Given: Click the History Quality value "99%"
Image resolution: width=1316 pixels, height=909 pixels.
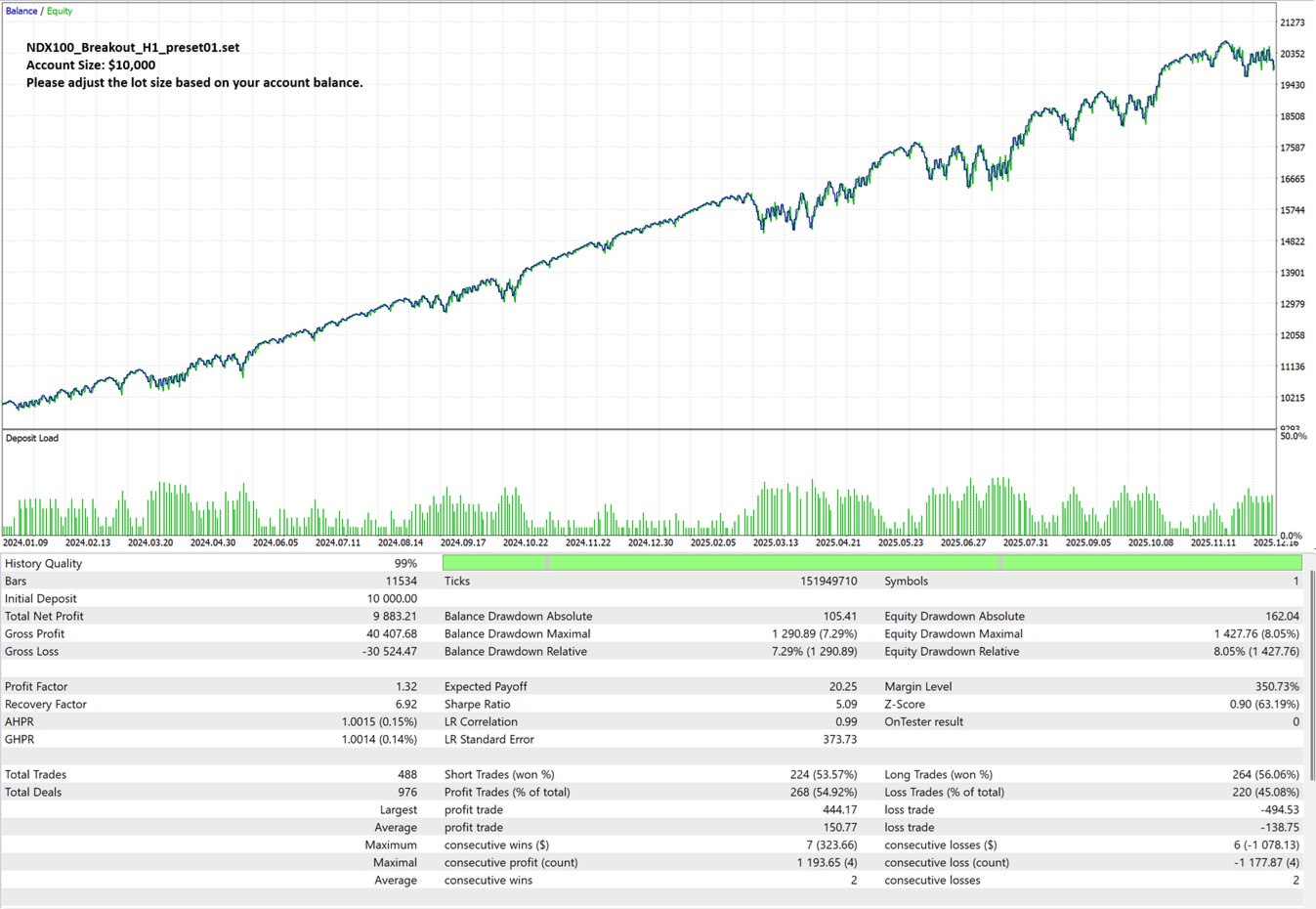Looking at the screenshot, I should [405, 563].
